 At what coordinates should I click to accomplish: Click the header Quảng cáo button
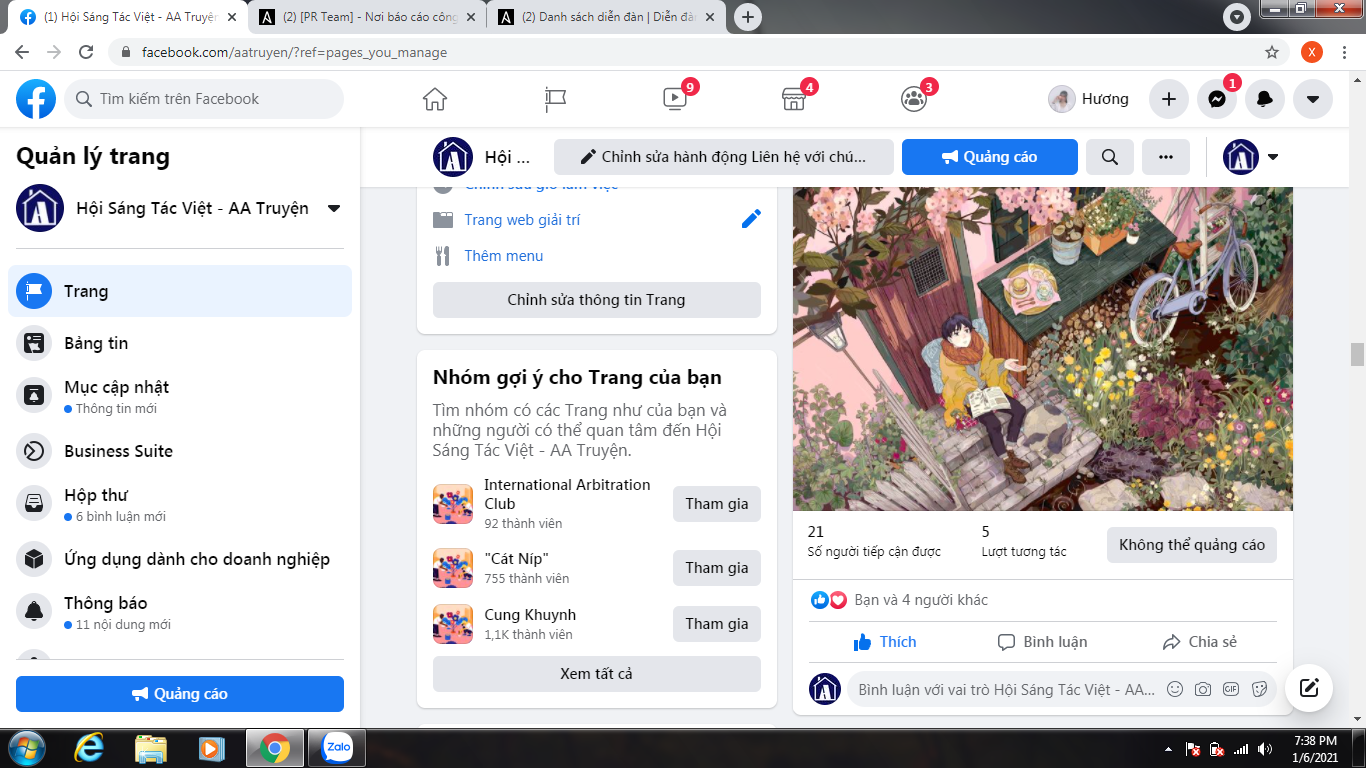[x=990, y=157]
